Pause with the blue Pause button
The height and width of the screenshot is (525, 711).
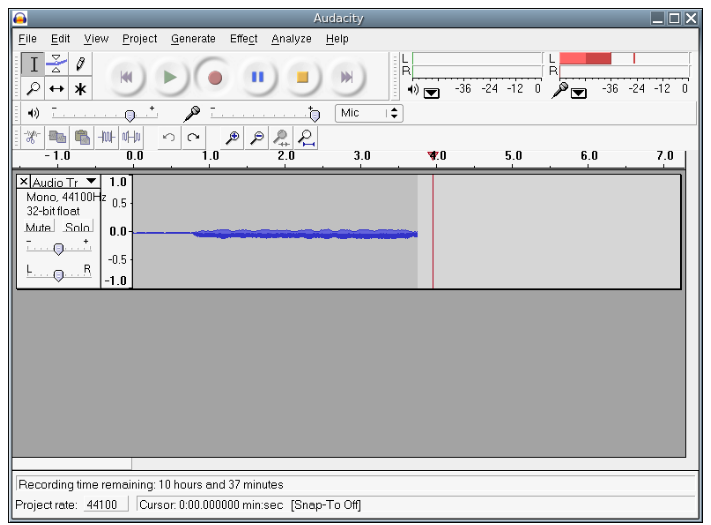click(x=258, y=77)
